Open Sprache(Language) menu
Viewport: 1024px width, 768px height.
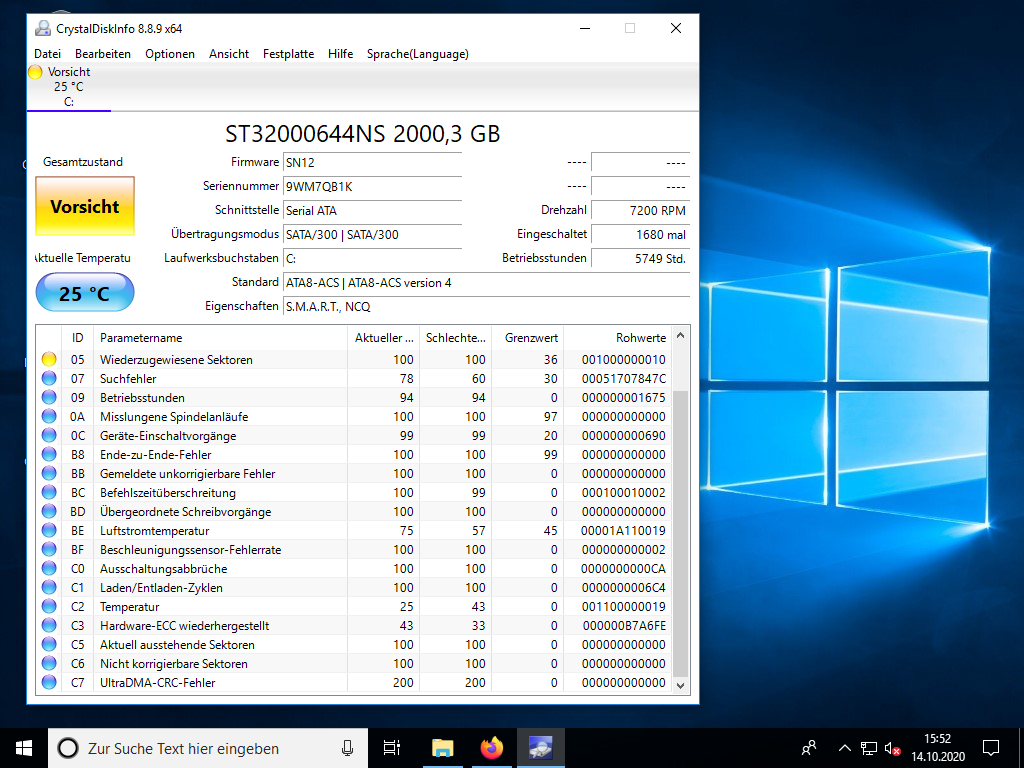[417, 54]
